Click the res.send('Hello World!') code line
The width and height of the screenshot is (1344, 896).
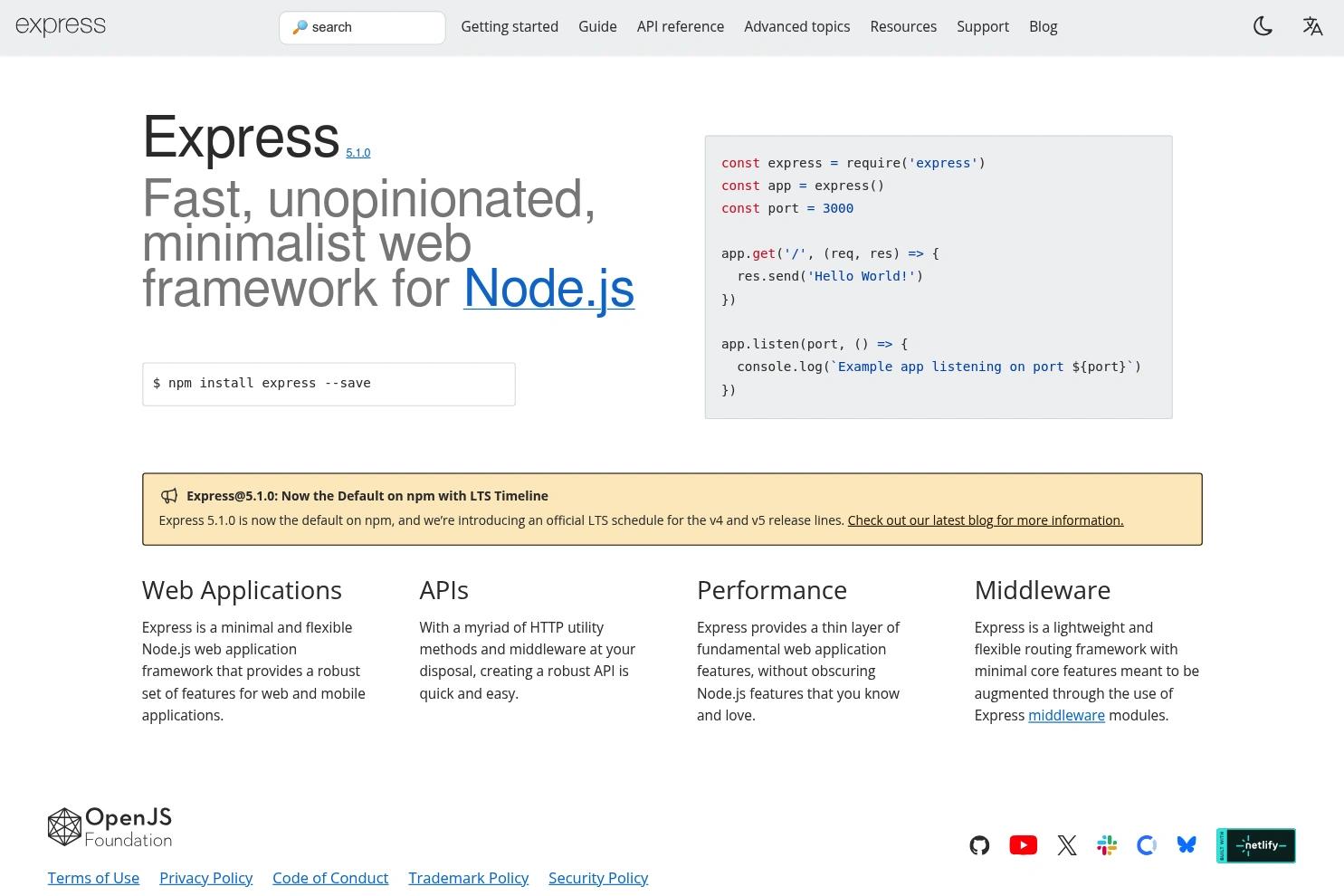tap(830, 276)
